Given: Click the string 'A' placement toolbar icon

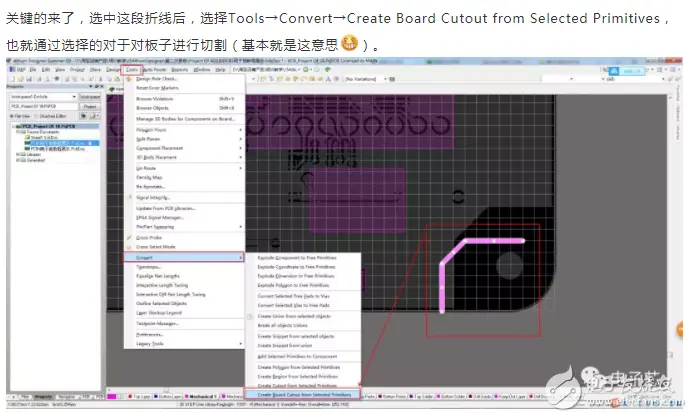Looking at the screenshot, I should point(328,79).
